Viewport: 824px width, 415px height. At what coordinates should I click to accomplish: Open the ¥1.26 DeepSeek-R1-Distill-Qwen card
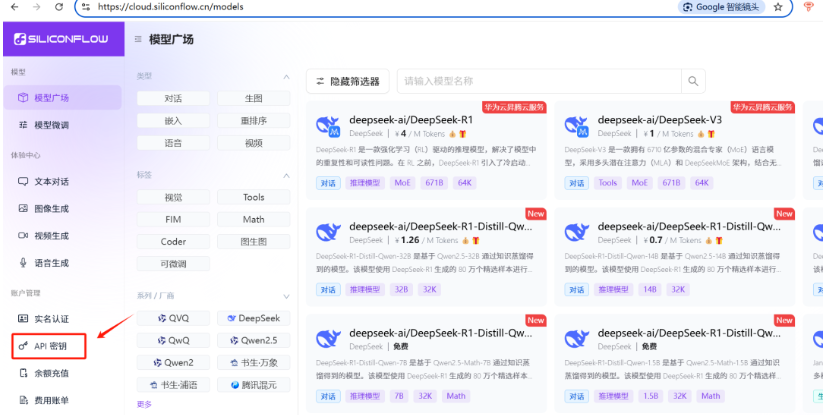(426, 257)
